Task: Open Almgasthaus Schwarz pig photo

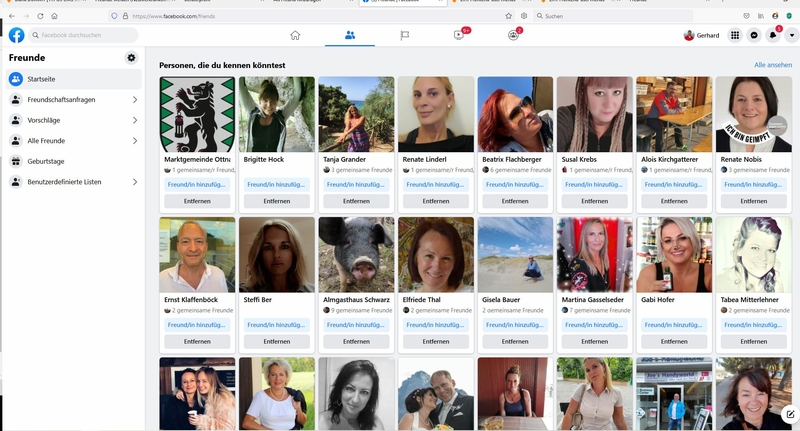Action: coord(356,255)
